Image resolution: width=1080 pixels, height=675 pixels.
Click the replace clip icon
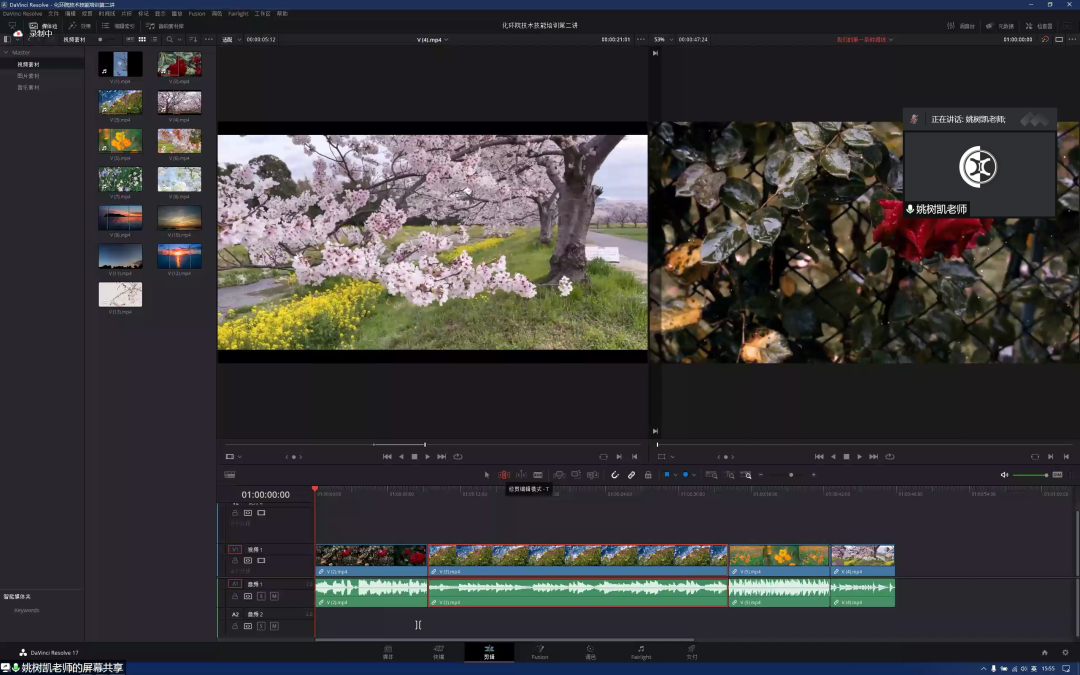[x=592, y=475]
